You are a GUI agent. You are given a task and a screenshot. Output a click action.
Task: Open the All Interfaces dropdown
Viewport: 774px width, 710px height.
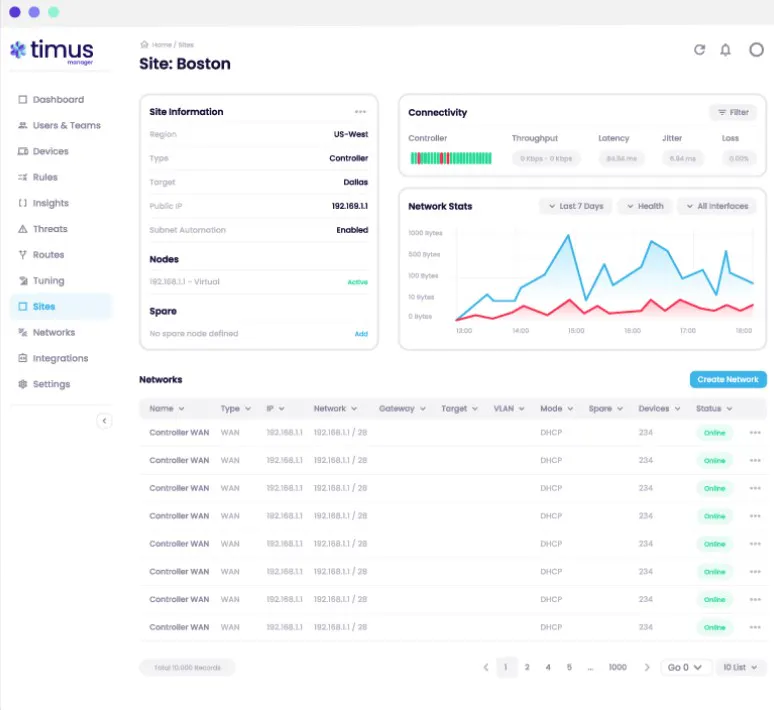(x=717, y=206)
